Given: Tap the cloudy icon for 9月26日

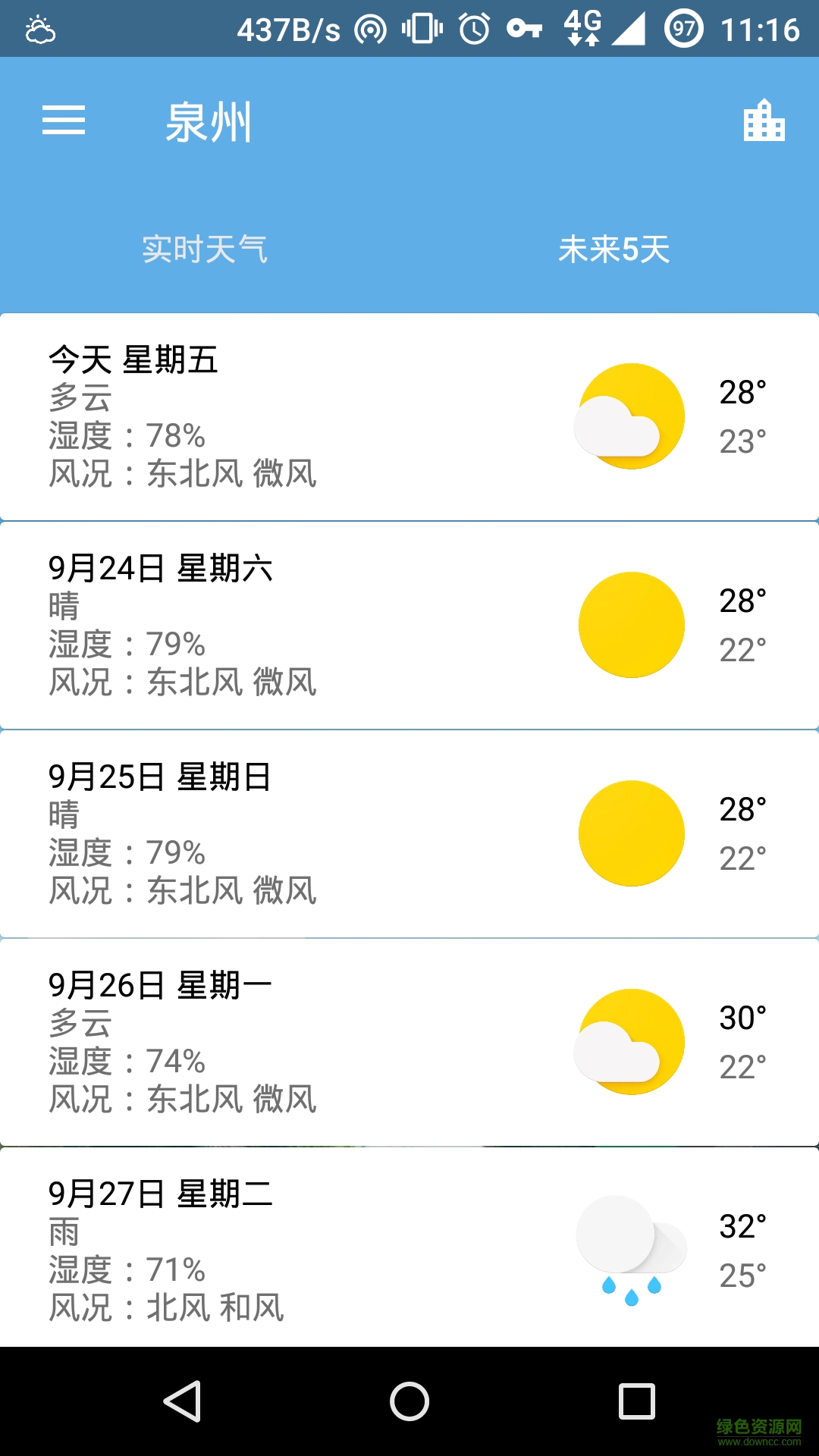Looking at the screenshot, I should (x=630, y=1042).
